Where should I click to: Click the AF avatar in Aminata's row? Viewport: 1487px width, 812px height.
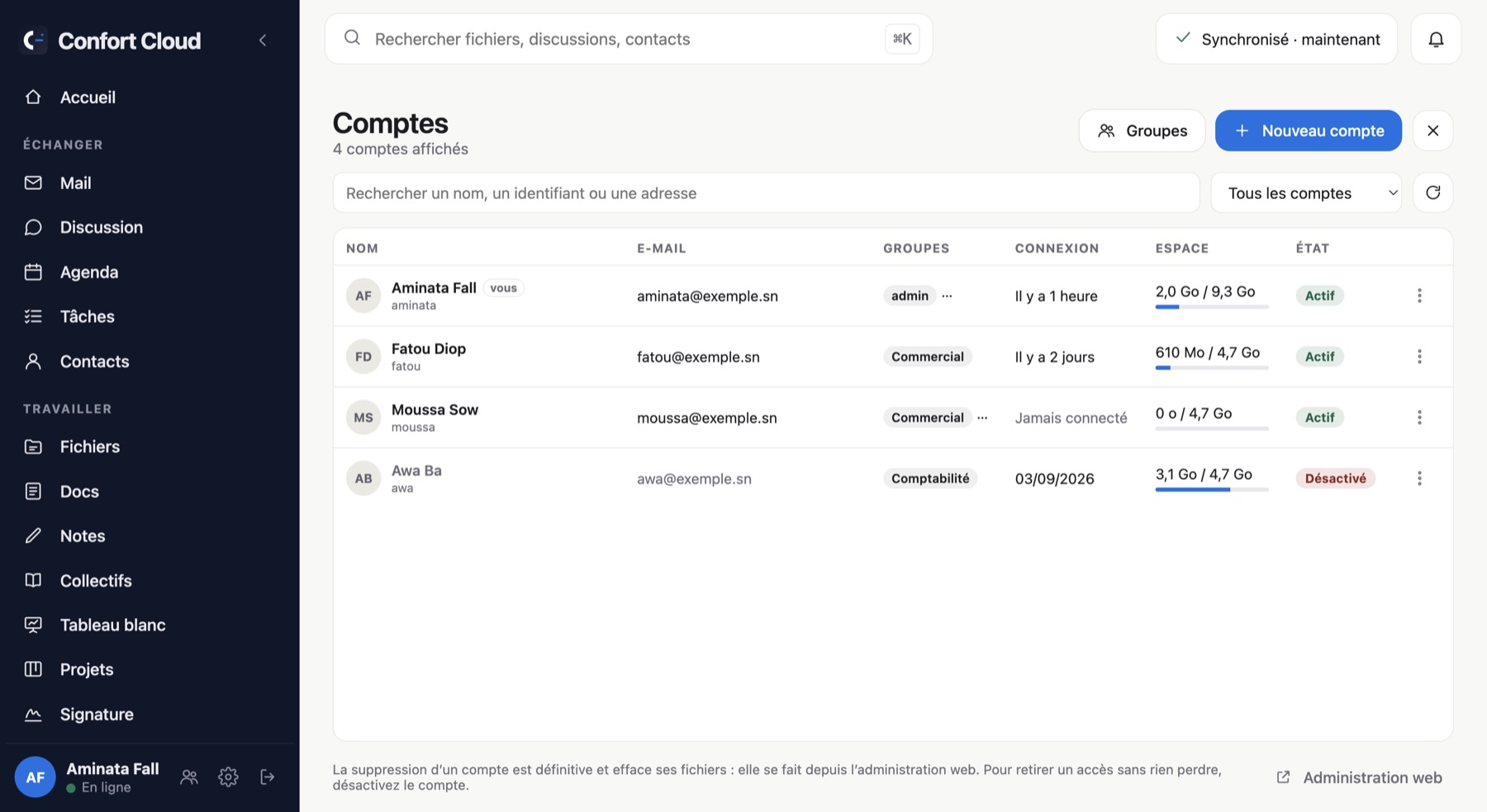363,296
